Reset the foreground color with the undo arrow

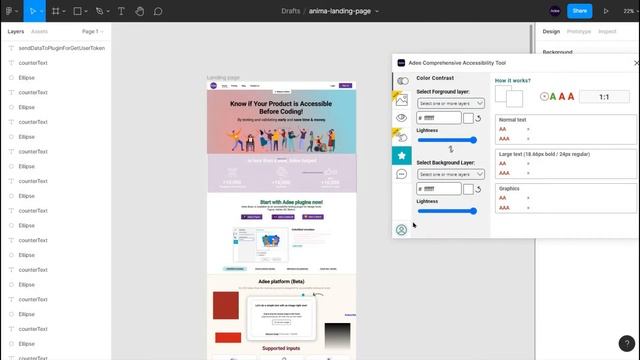pos(478,118)
